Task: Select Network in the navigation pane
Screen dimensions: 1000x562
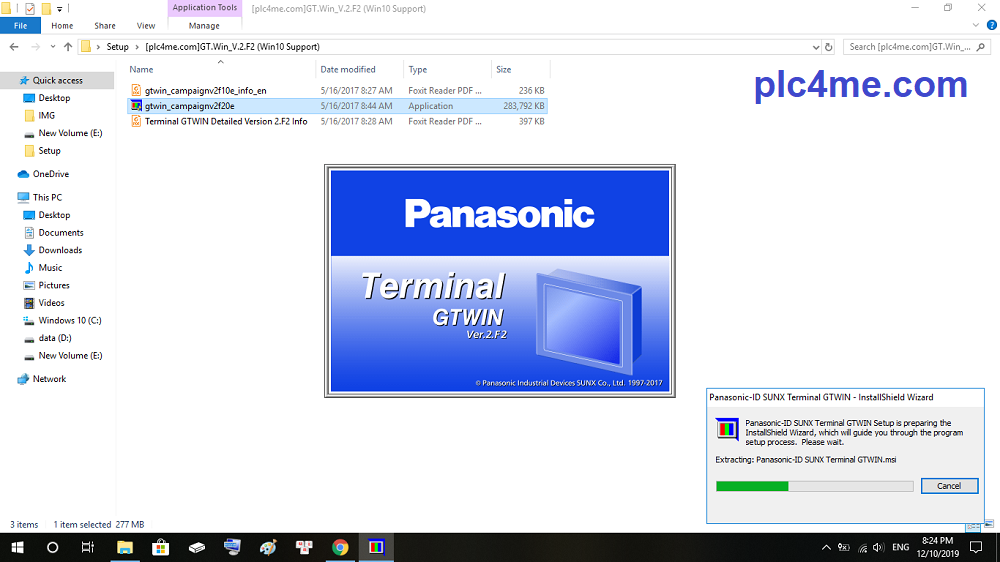Action: [x=49, y=379]
